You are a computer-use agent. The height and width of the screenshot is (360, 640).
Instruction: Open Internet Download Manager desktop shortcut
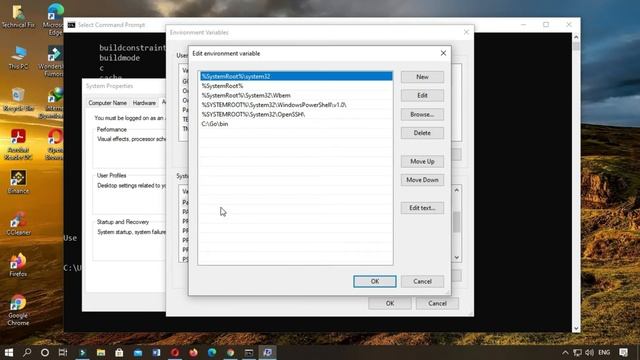[x=53, y=103]
